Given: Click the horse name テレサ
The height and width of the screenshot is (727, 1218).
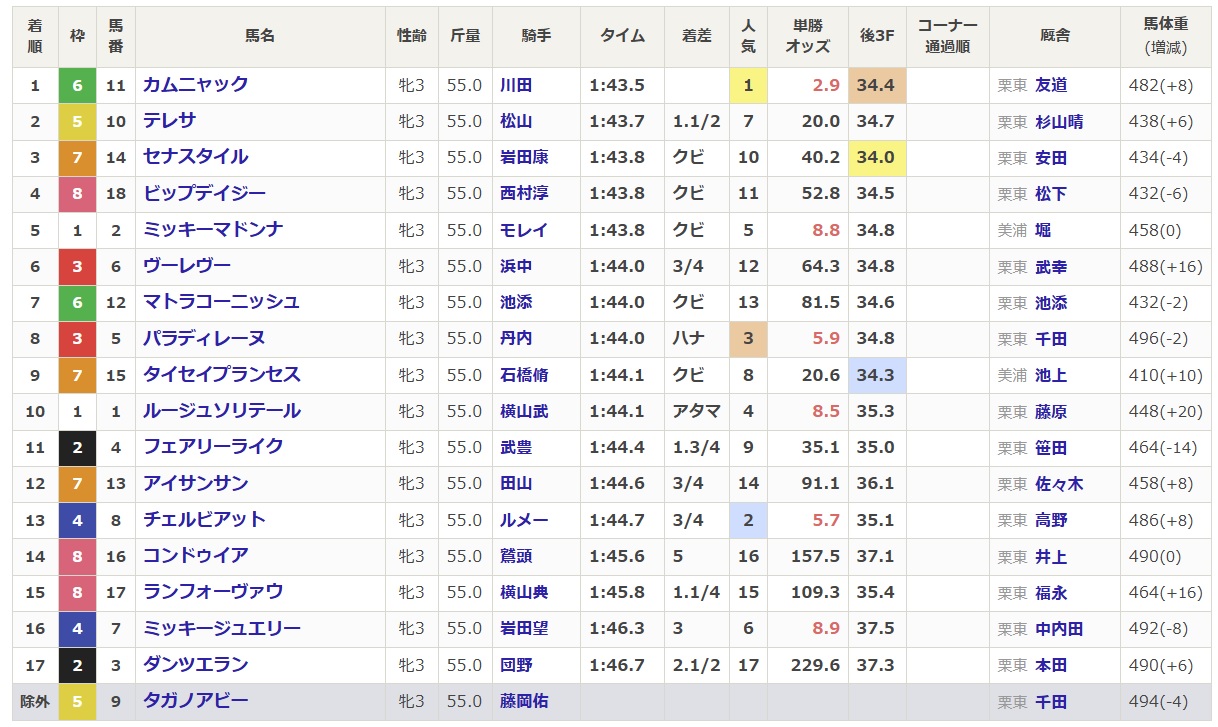Looking at the screenshot, I should [169, 121].
